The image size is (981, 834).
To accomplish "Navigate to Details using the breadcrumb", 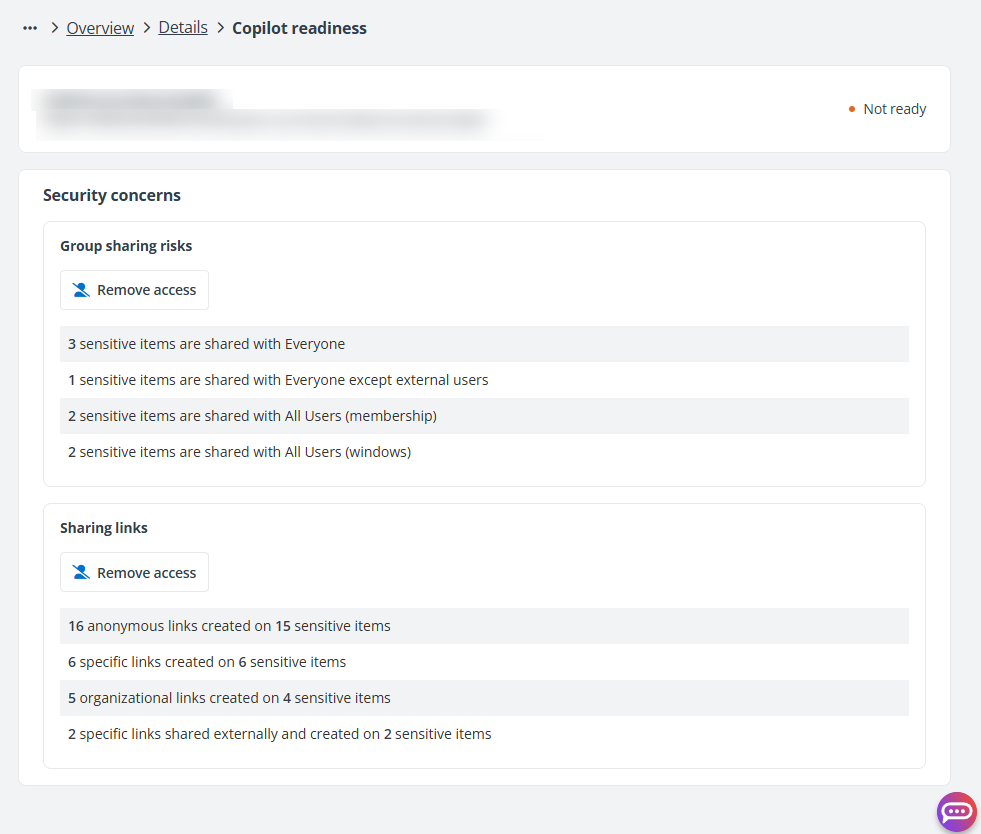I will [183, 27].
